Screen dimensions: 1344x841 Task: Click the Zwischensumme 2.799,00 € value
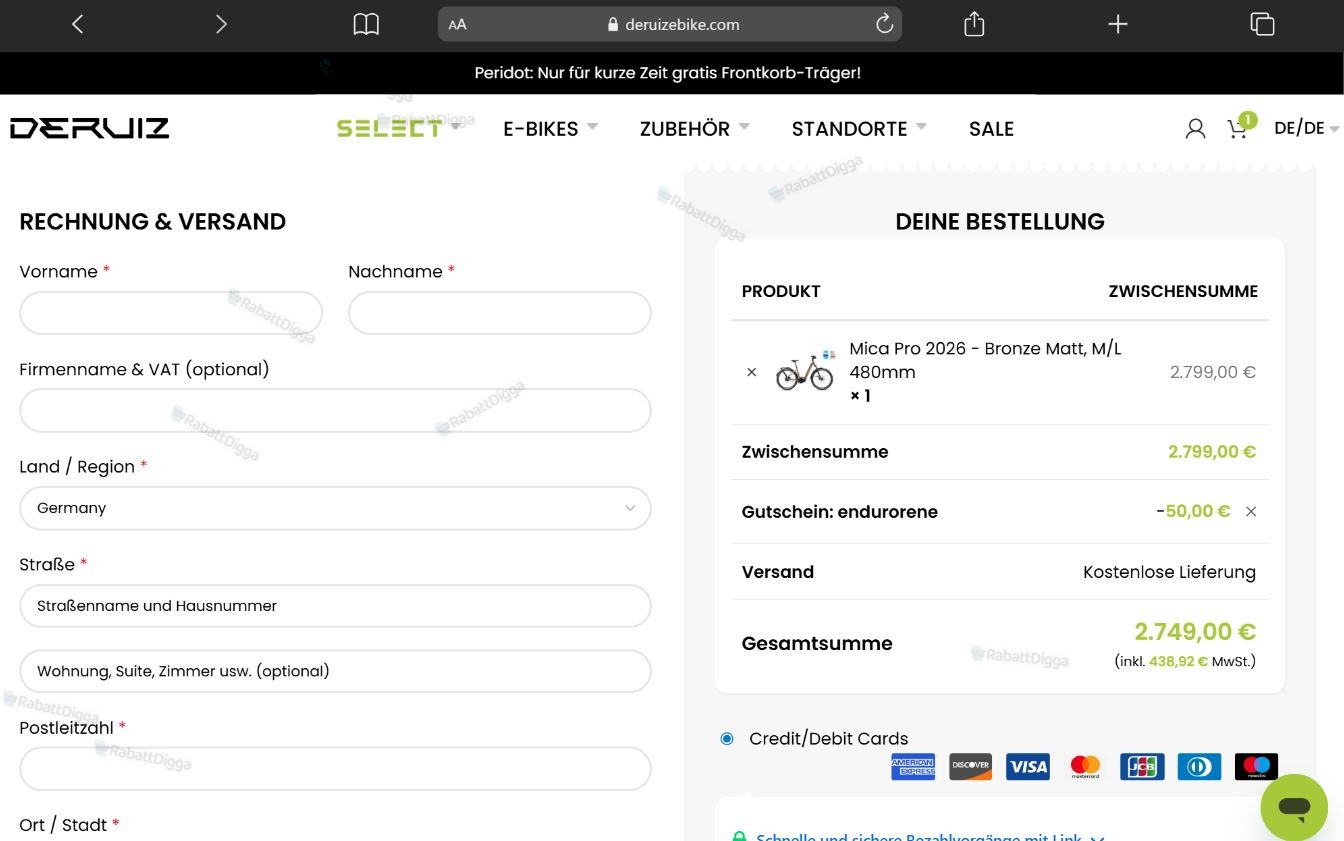1212,452
